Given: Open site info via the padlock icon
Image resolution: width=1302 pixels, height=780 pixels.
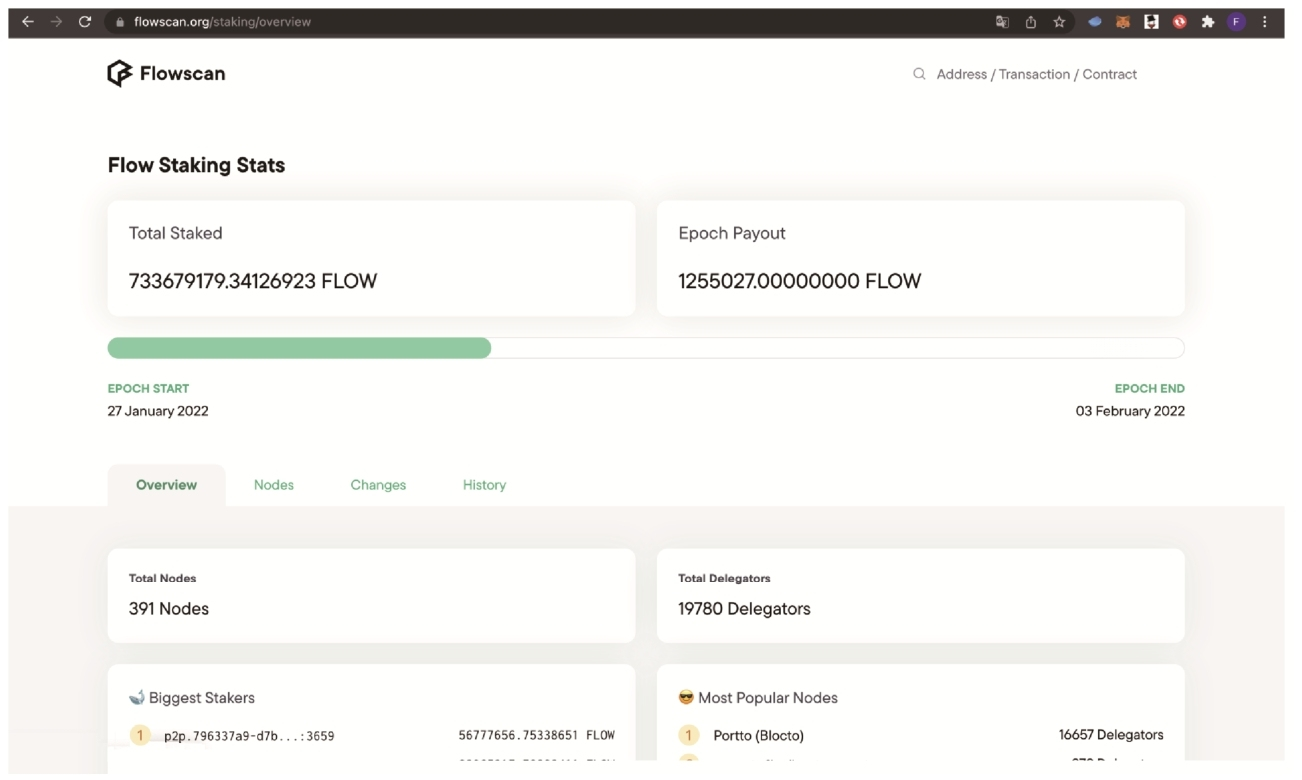Looking at the screenshot, I should pos(120,22).
